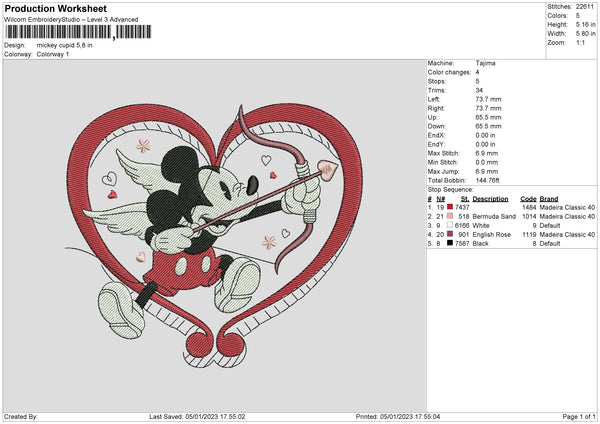Click the 'Bermuda Sand' description

pos(494,217)
